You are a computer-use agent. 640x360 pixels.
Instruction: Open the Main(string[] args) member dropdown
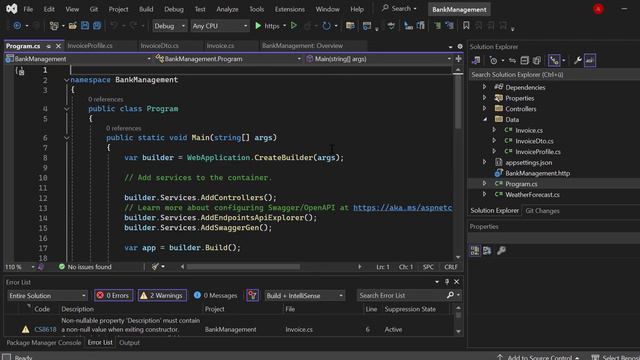[378, 59]
